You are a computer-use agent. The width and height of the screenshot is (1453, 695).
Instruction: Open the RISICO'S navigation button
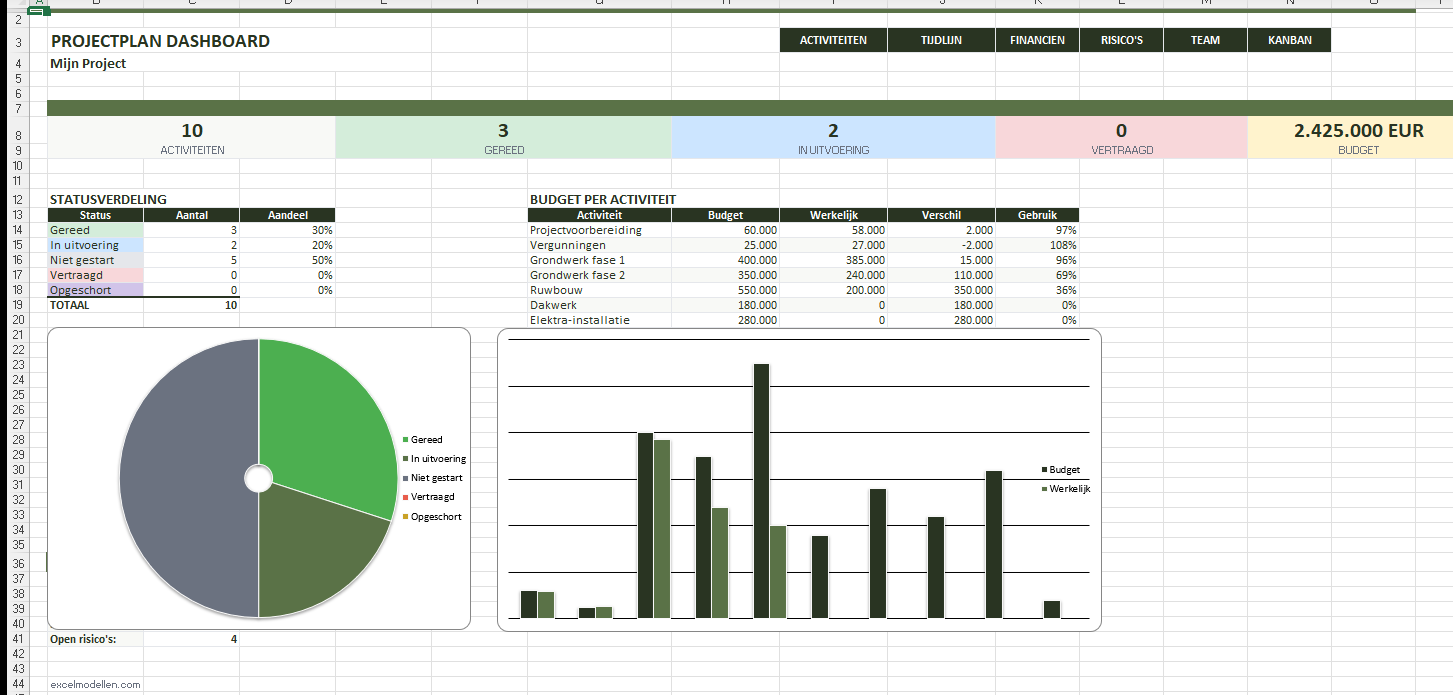(1121, 40)
